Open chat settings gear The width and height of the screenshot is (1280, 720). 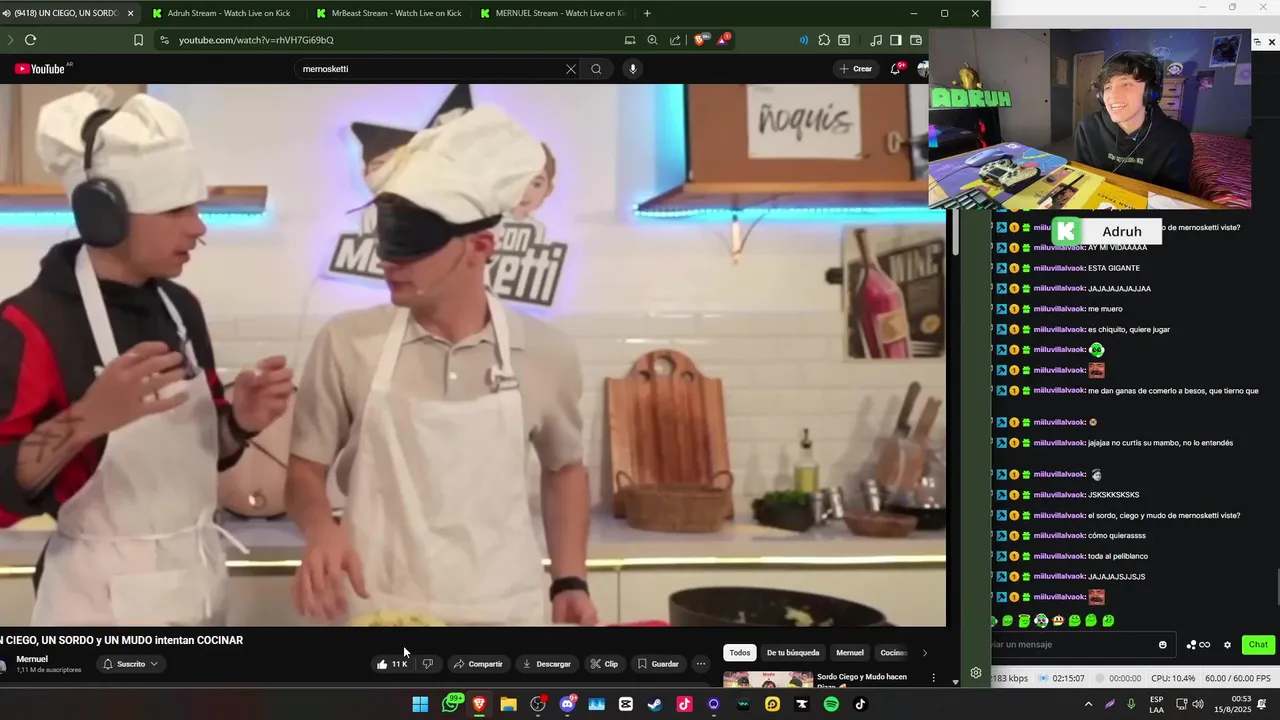click(x=1227, y=645)
